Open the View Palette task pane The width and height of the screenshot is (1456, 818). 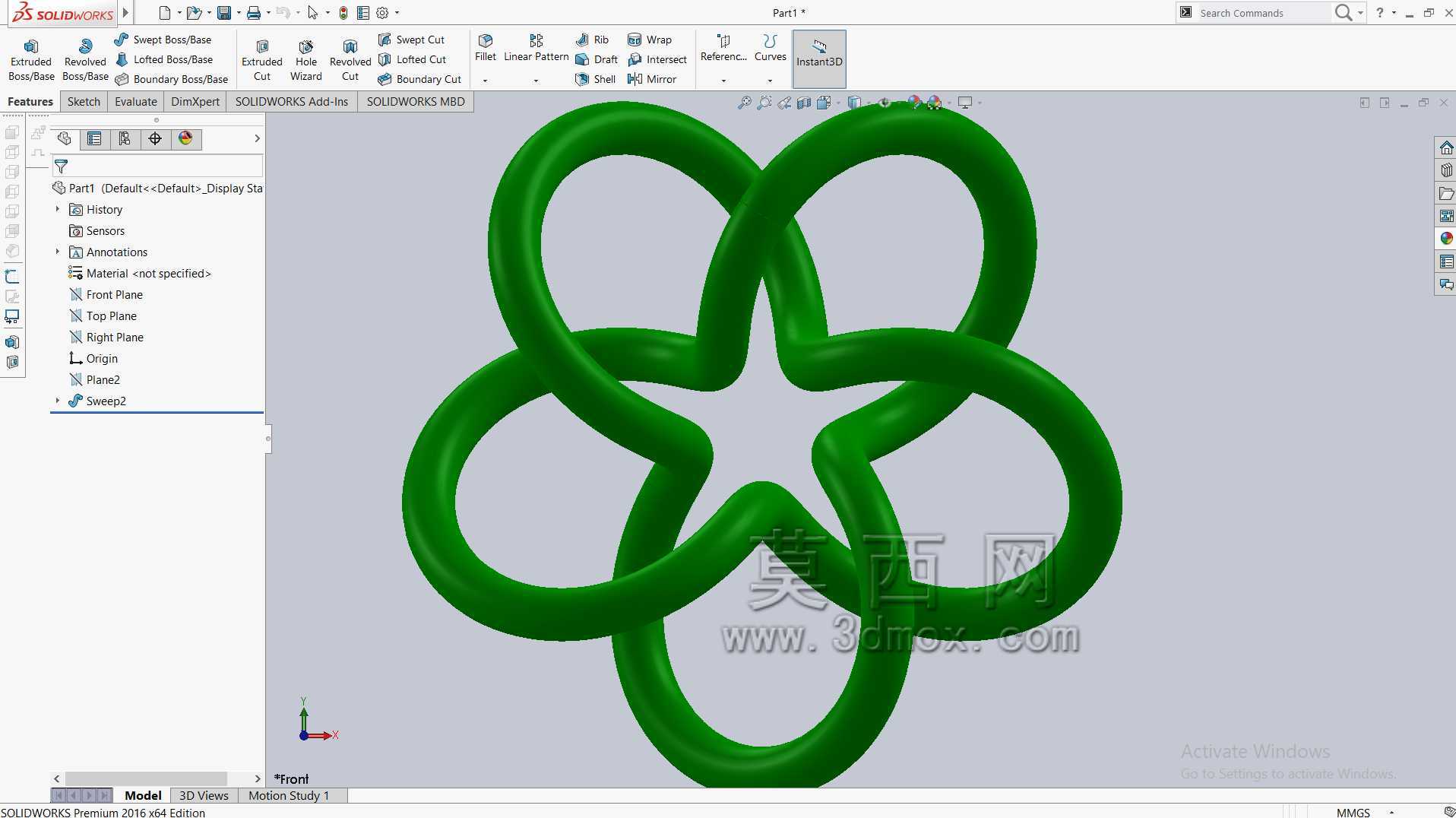(1446, 216)
